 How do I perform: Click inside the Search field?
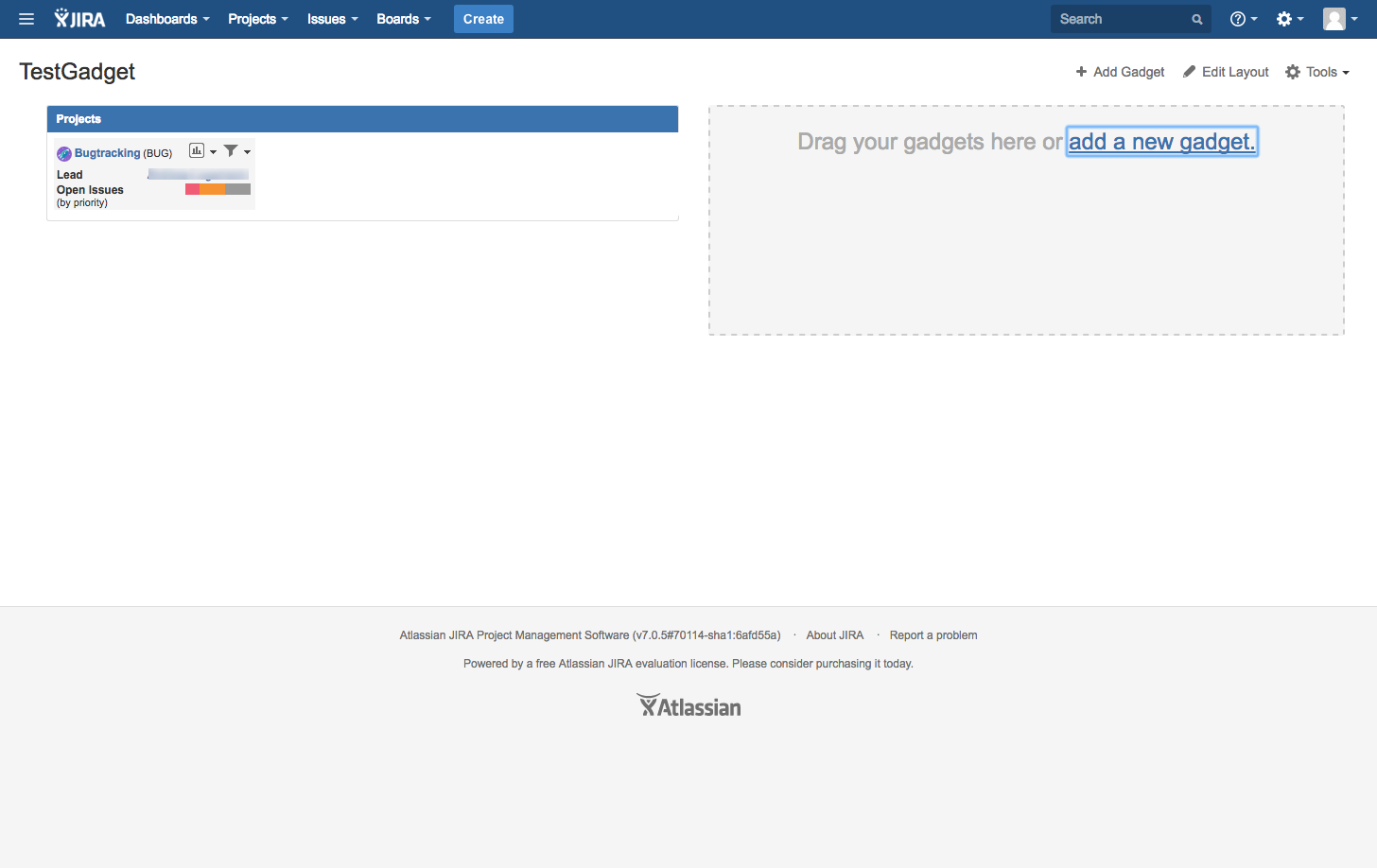point(1116,19)
